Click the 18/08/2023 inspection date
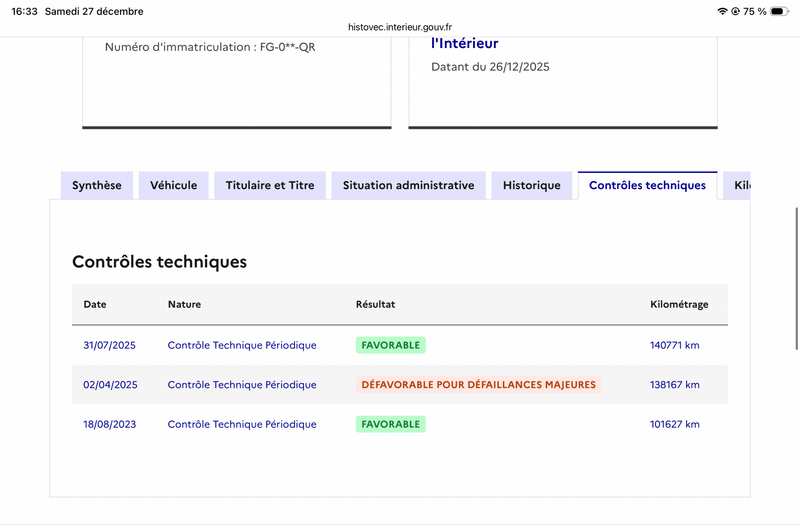The width and height of the screenshot is (800, 525). tap(109, 424)
